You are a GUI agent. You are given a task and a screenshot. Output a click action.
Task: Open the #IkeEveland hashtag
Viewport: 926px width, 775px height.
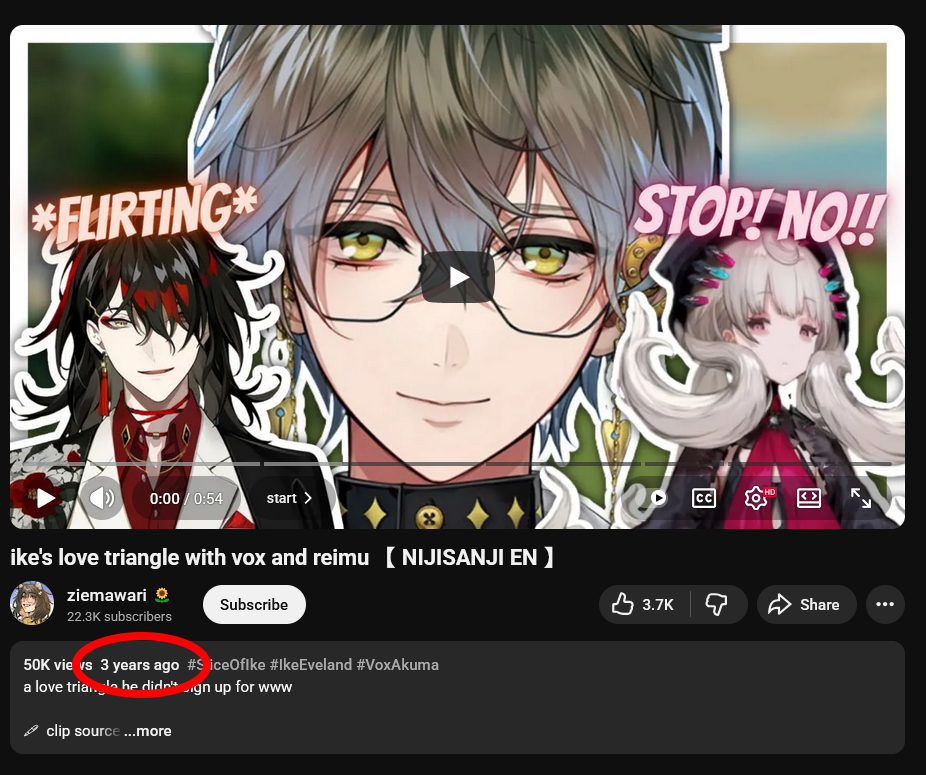click(311, 665)
